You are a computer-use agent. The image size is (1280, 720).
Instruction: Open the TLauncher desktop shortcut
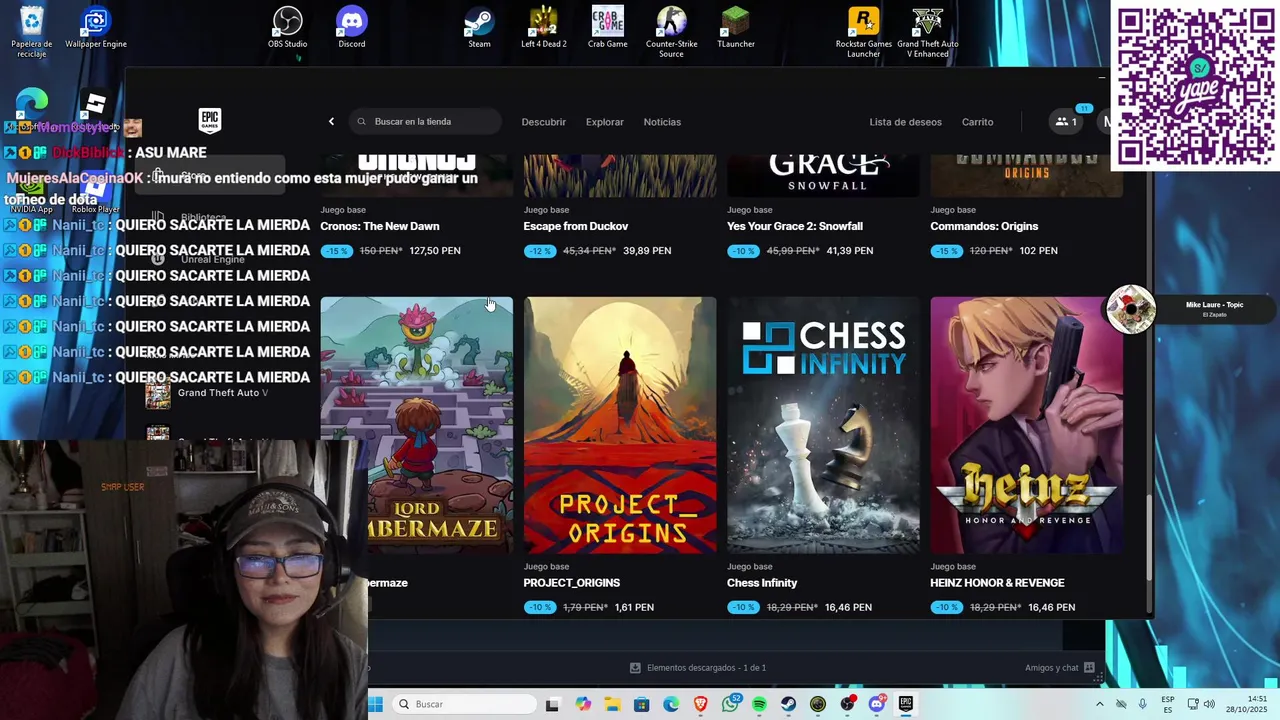click(x=736, y=28)
